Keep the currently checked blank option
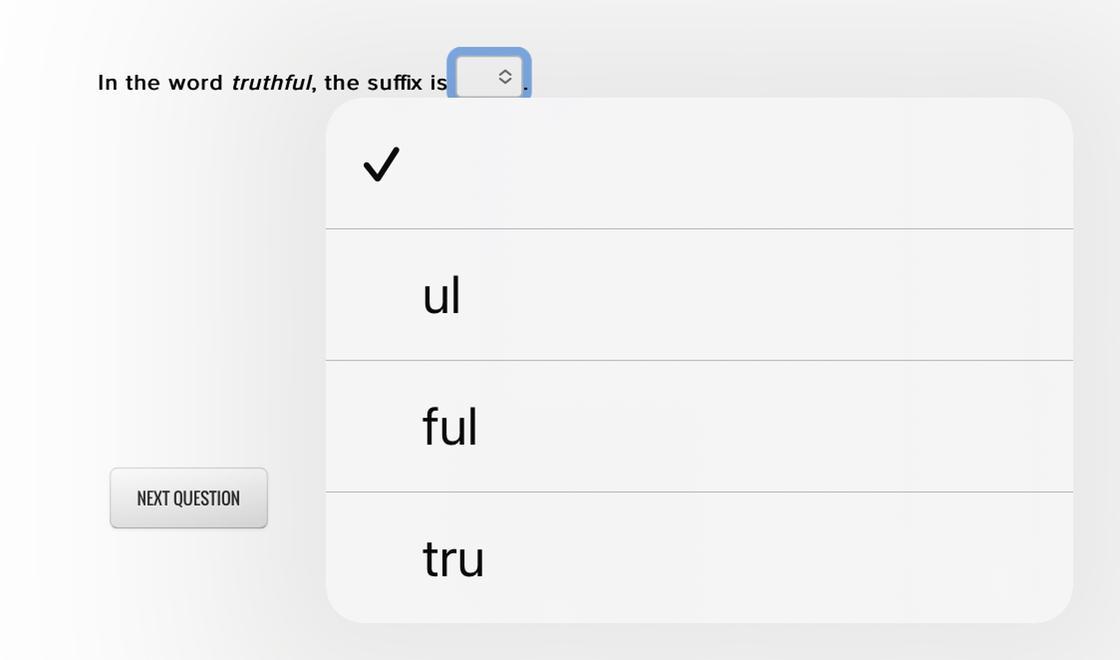 699,164
